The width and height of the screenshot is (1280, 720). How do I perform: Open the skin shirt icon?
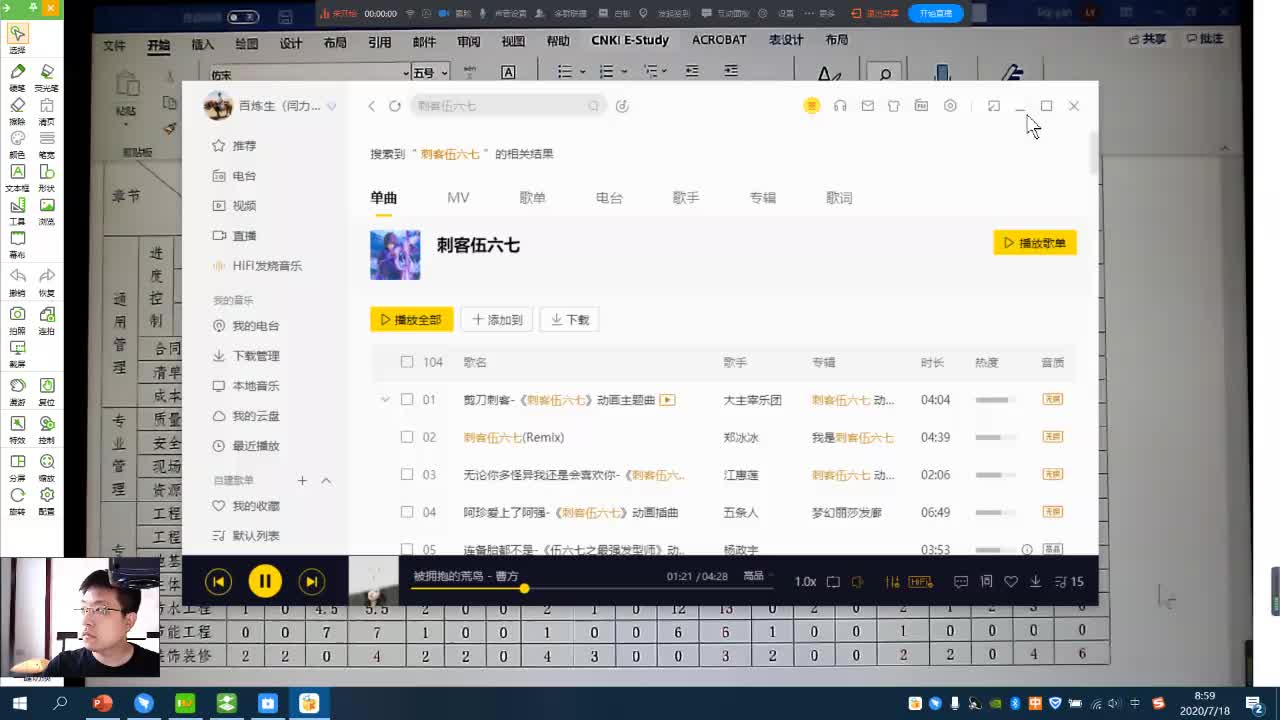[894, 106]
